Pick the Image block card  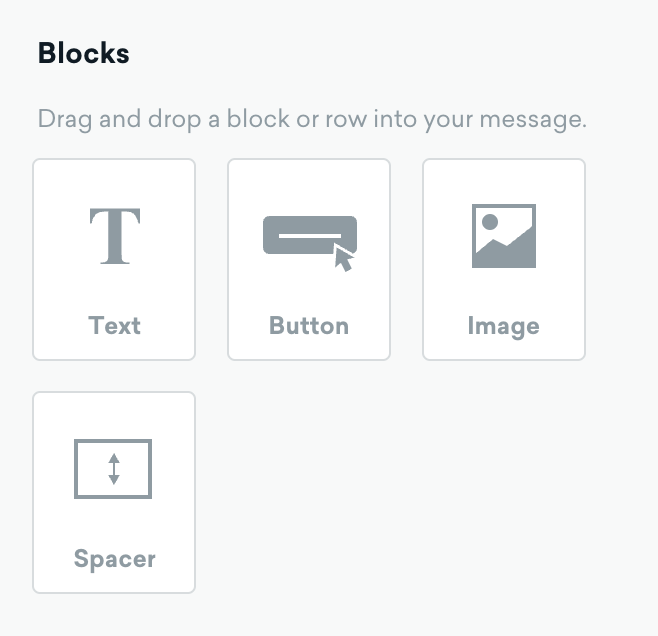(504, 259)
